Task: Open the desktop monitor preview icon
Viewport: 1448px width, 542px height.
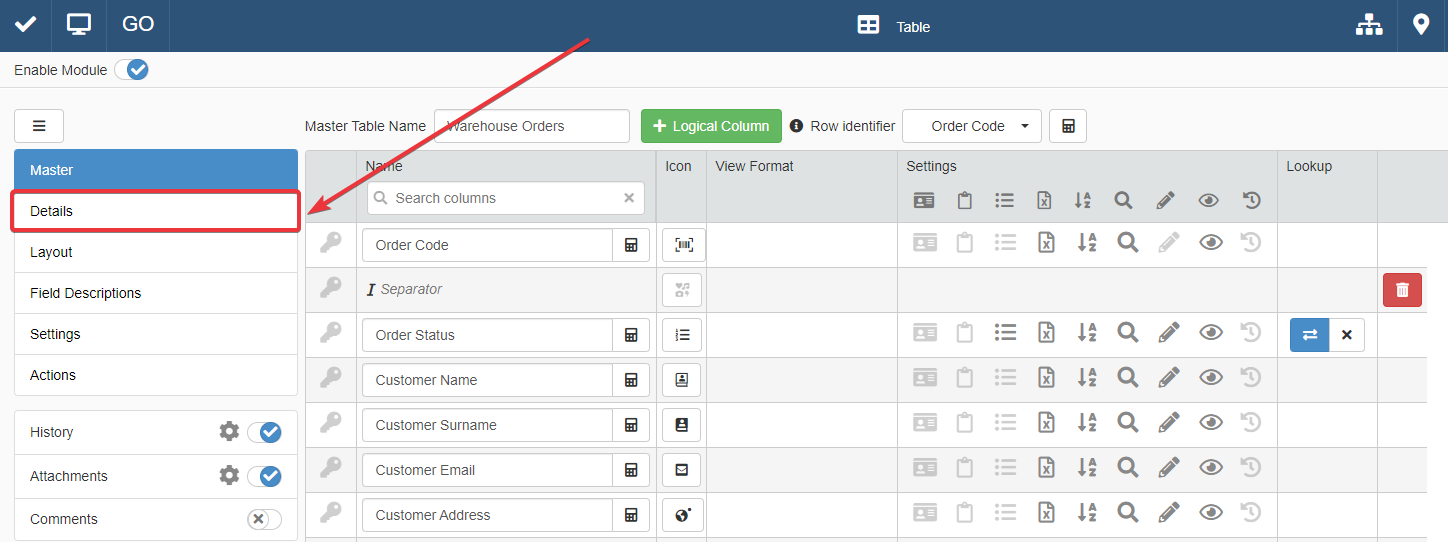Action: (79, 25)
